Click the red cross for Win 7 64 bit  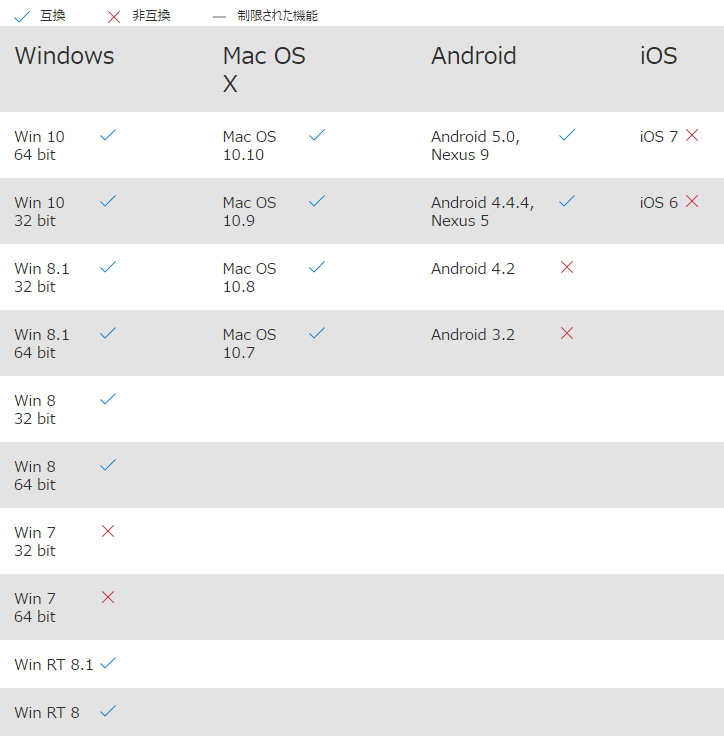coord(109,597)
